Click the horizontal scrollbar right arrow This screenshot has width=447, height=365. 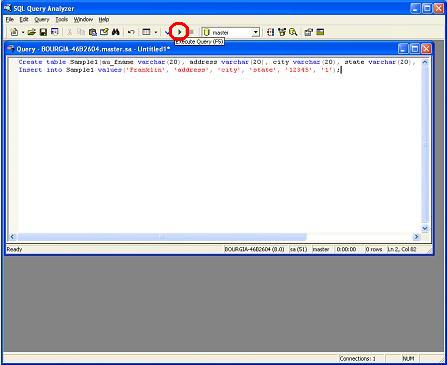416,237
